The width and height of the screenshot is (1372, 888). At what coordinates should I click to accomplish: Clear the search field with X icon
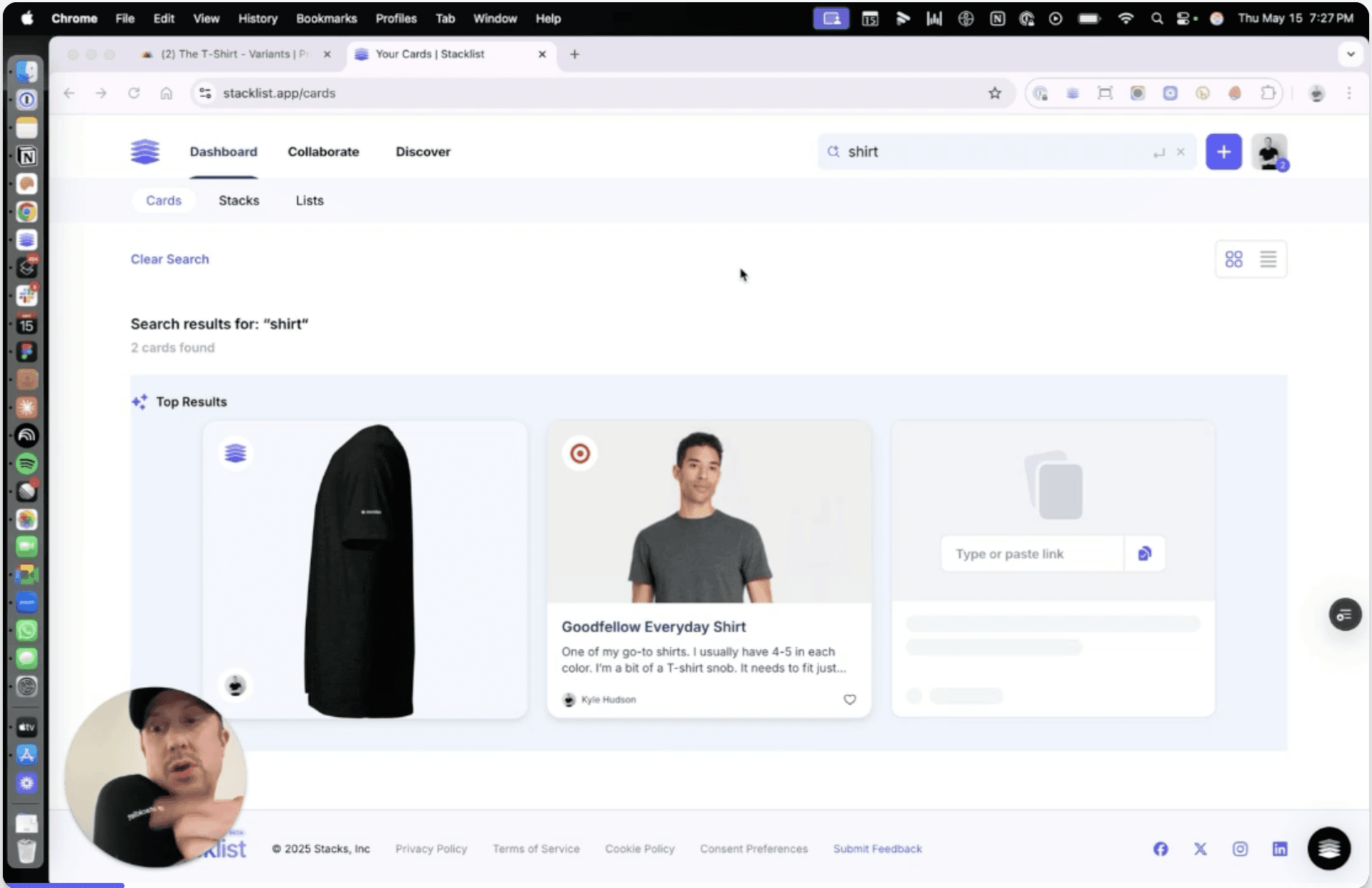coord(1181,152)
